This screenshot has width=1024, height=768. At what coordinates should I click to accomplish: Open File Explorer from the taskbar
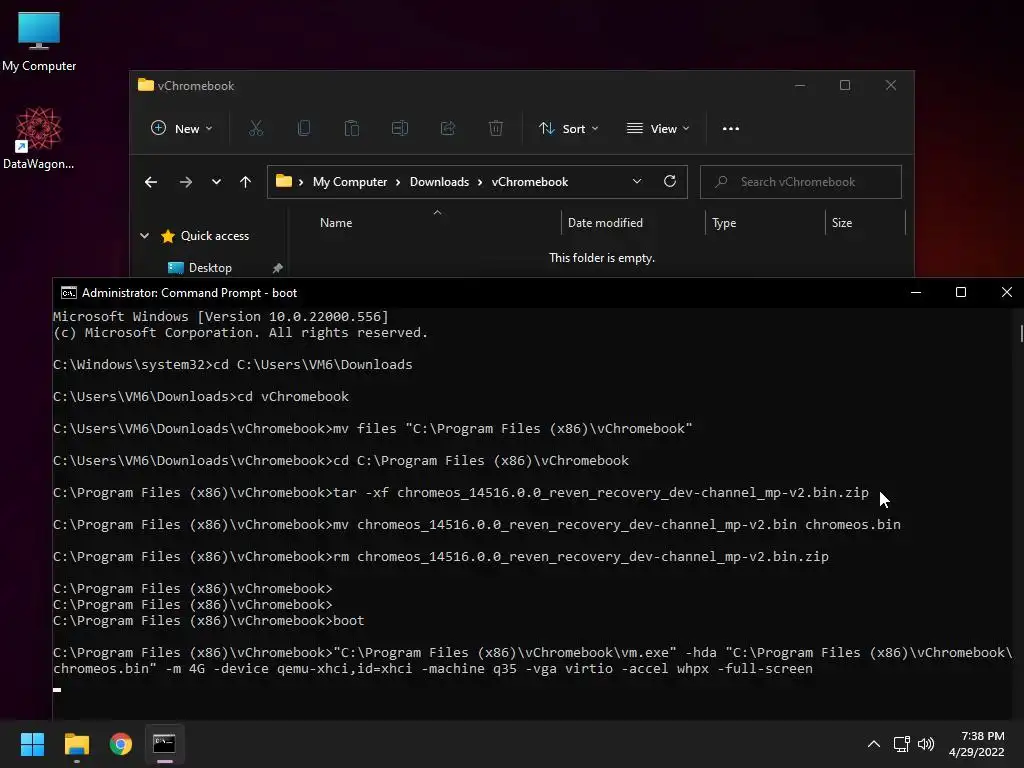tap(76, 744)
